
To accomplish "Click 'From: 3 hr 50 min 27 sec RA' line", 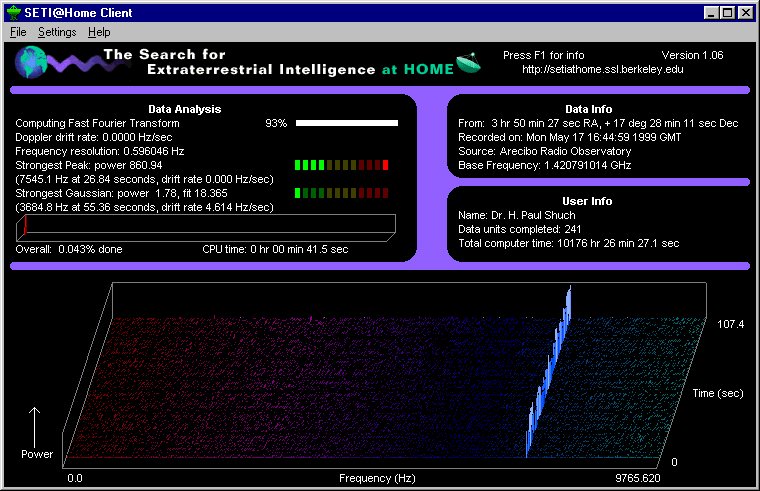I will point(598,124).
